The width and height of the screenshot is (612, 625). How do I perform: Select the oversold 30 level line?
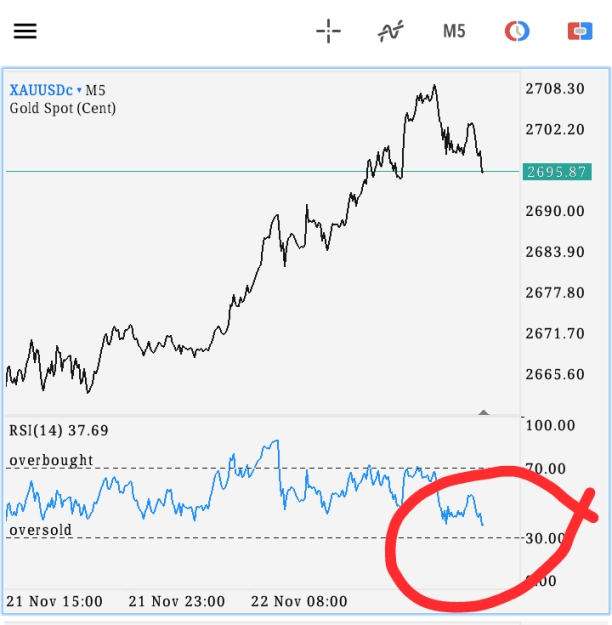pyautogui.click(x=263, y=538)
